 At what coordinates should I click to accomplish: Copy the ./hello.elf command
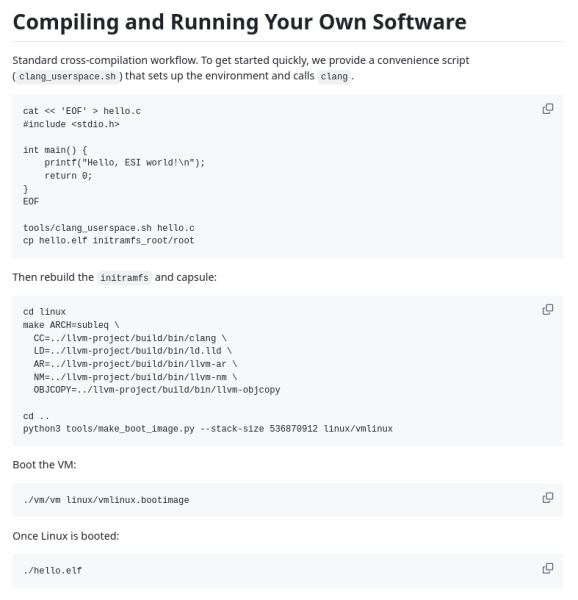547,569
